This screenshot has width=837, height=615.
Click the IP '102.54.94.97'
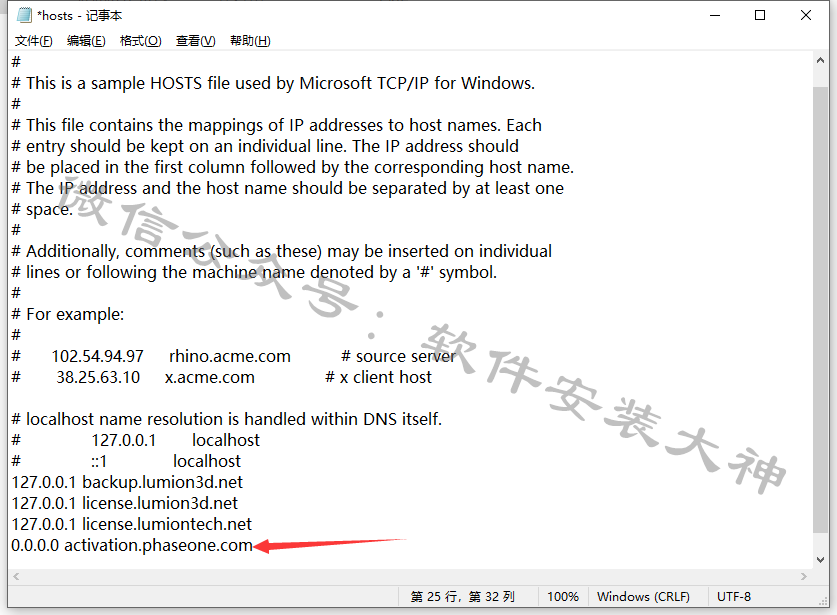(x=98, y=356)
